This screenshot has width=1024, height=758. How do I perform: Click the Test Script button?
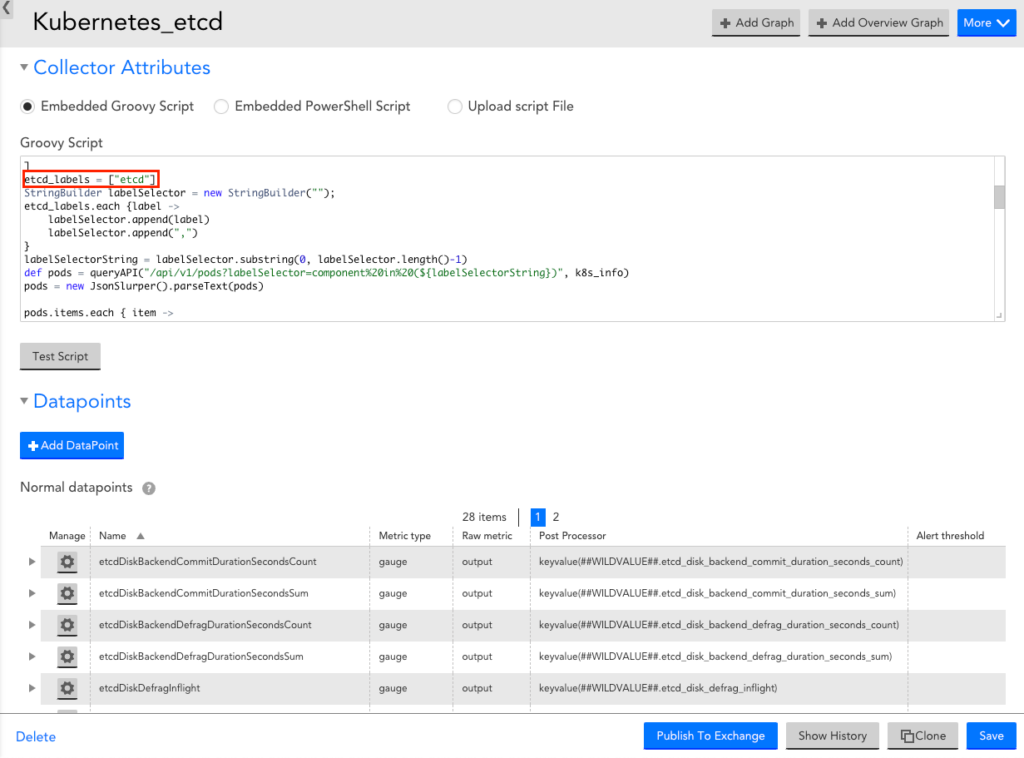pos(60,357)
